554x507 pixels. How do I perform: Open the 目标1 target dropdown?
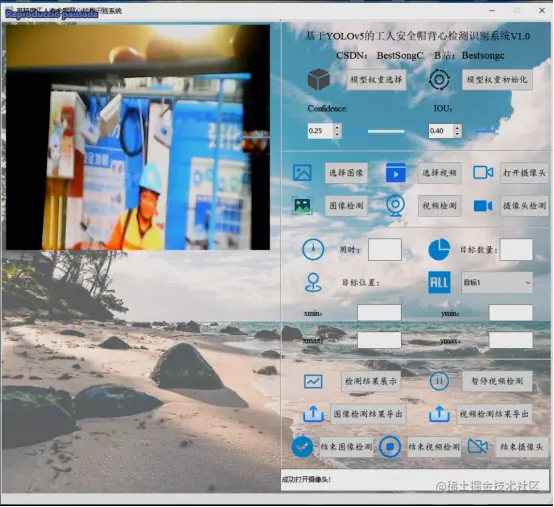(497, 283)
